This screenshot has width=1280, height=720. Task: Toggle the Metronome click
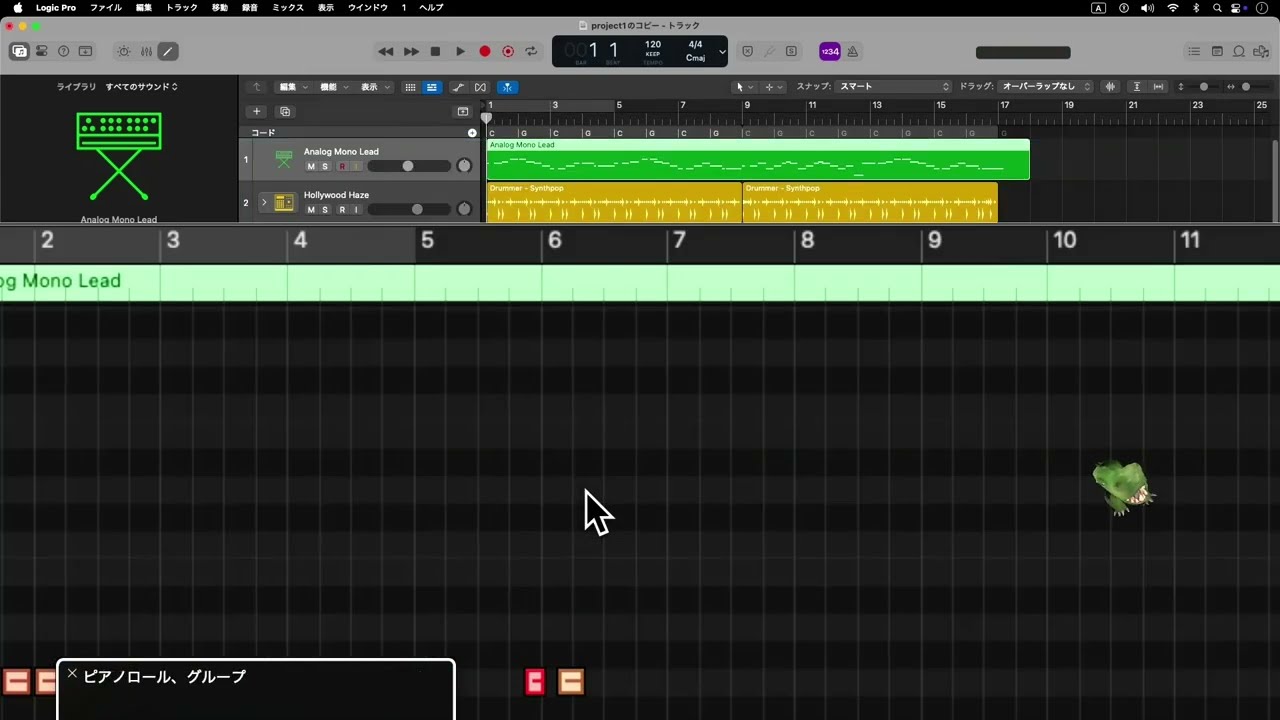click(853, 51)
